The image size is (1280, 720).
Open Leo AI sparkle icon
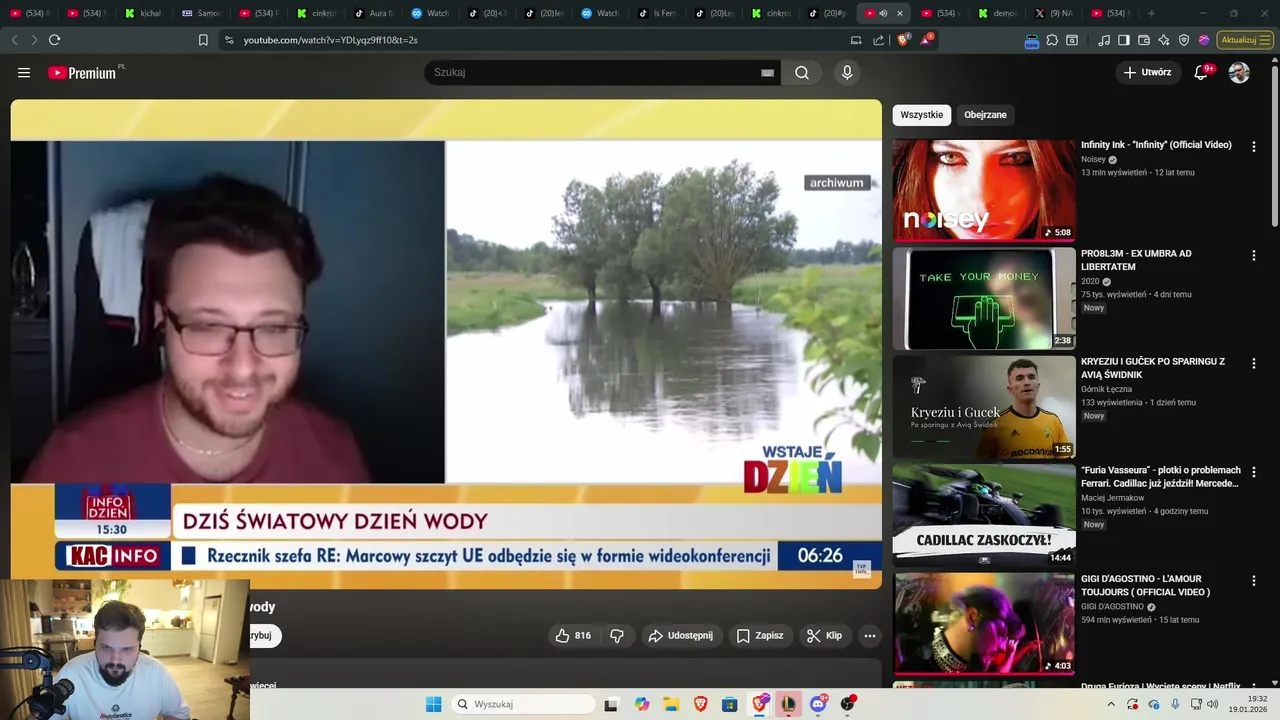tap(1164, 40)
